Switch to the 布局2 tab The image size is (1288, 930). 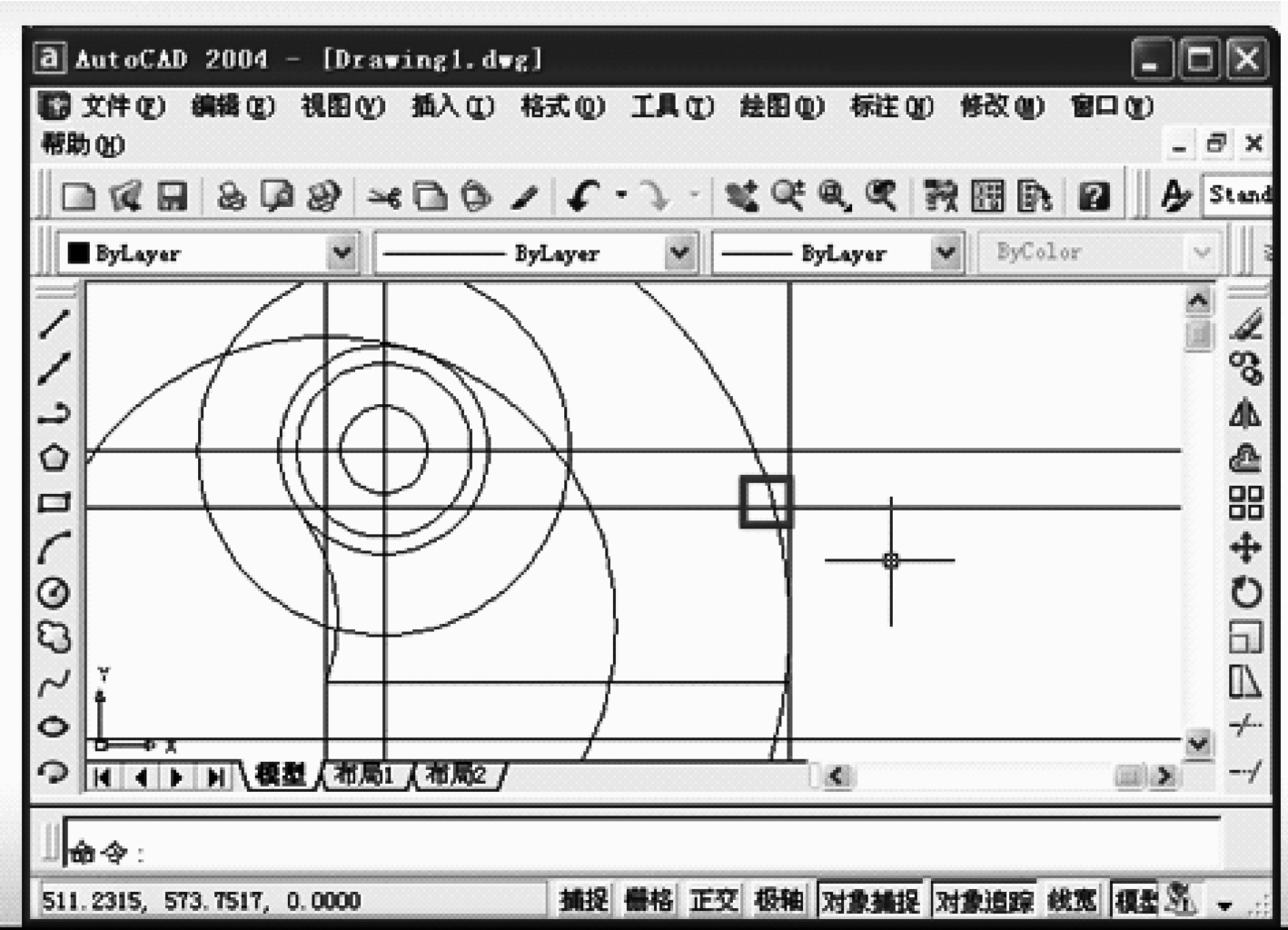[x=457, y=775]
